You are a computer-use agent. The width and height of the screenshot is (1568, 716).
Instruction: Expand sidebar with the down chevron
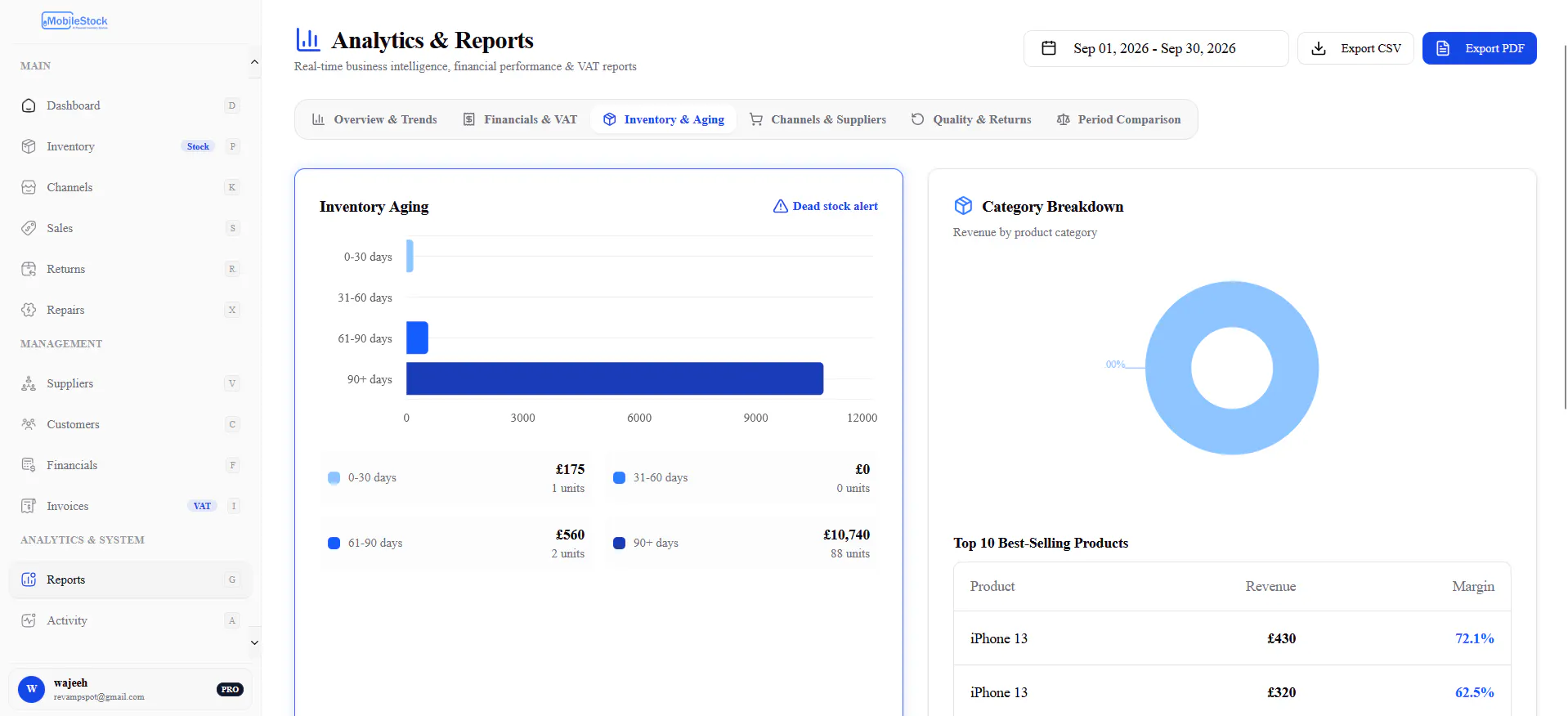point(254,642)
